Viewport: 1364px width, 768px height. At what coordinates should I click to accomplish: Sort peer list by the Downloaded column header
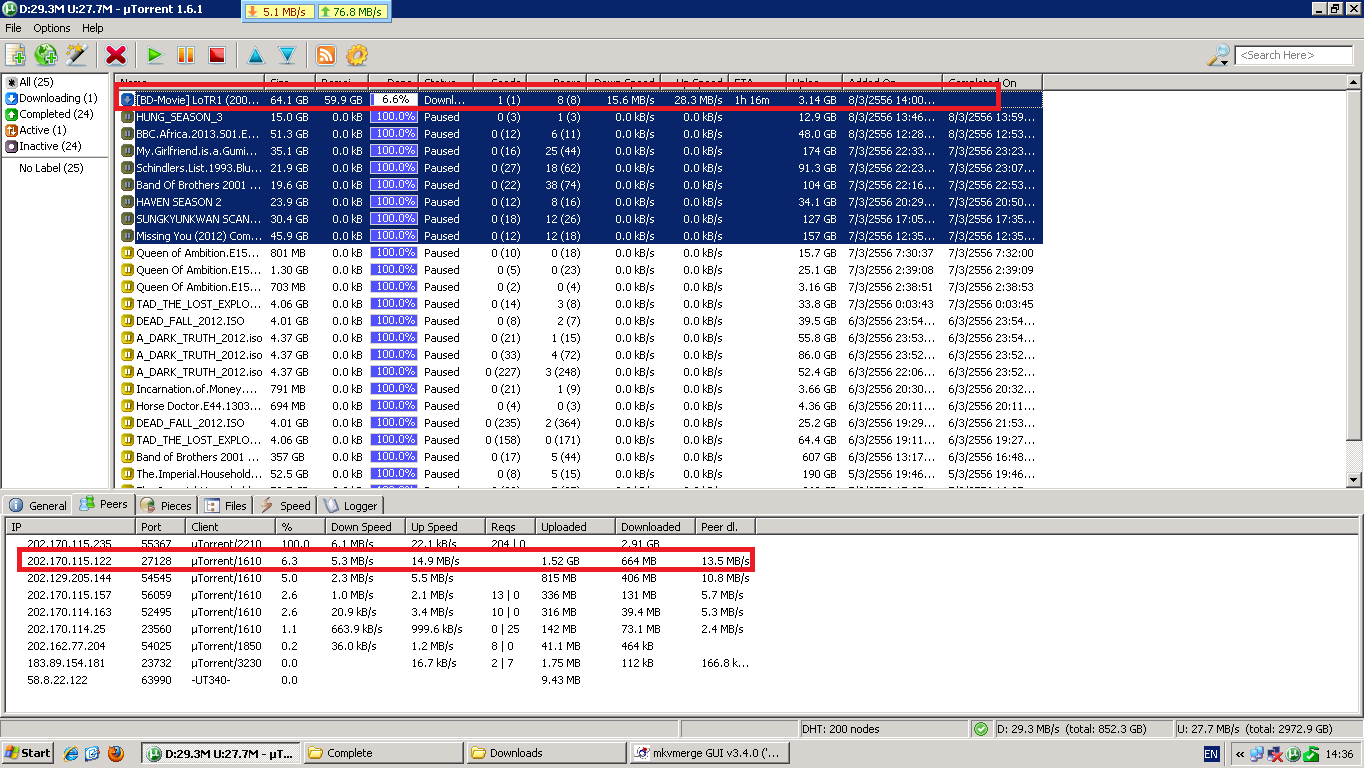pyautogui.click(x=656, y=527)
